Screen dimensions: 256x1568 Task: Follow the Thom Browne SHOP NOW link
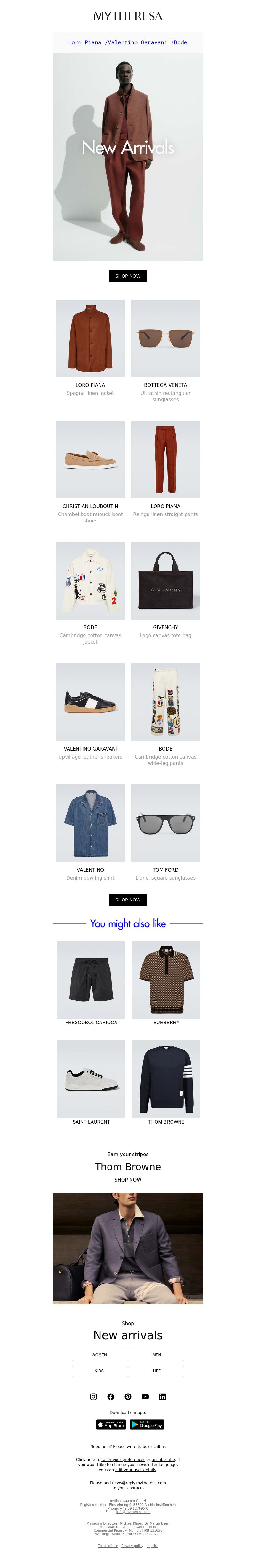(x=128, y=1180)
